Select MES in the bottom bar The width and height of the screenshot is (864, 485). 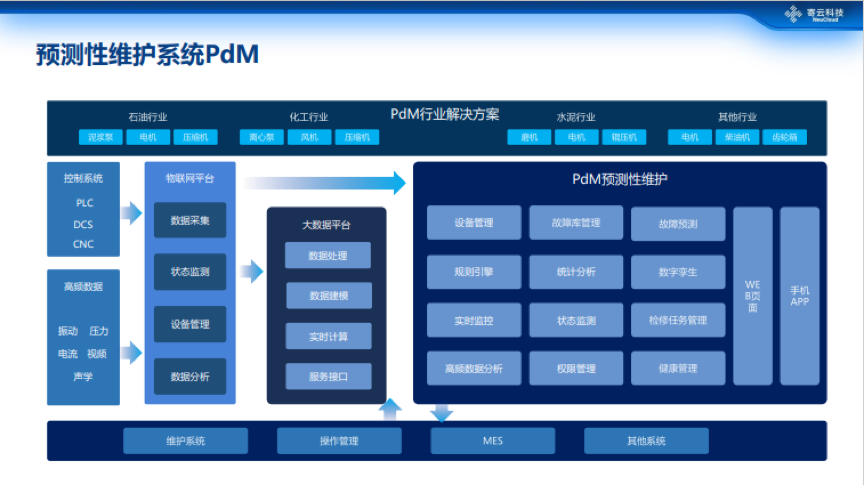tap(493, 441)
